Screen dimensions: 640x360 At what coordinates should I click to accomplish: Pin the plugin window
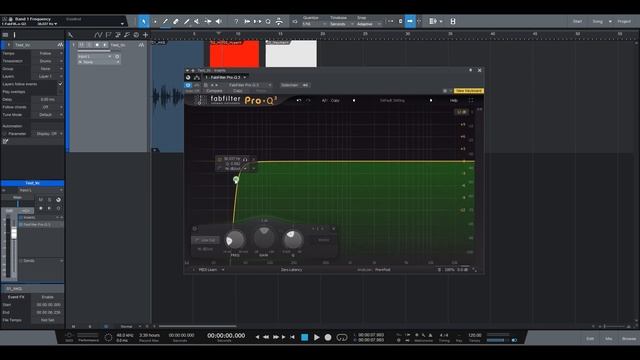(470, 70)
